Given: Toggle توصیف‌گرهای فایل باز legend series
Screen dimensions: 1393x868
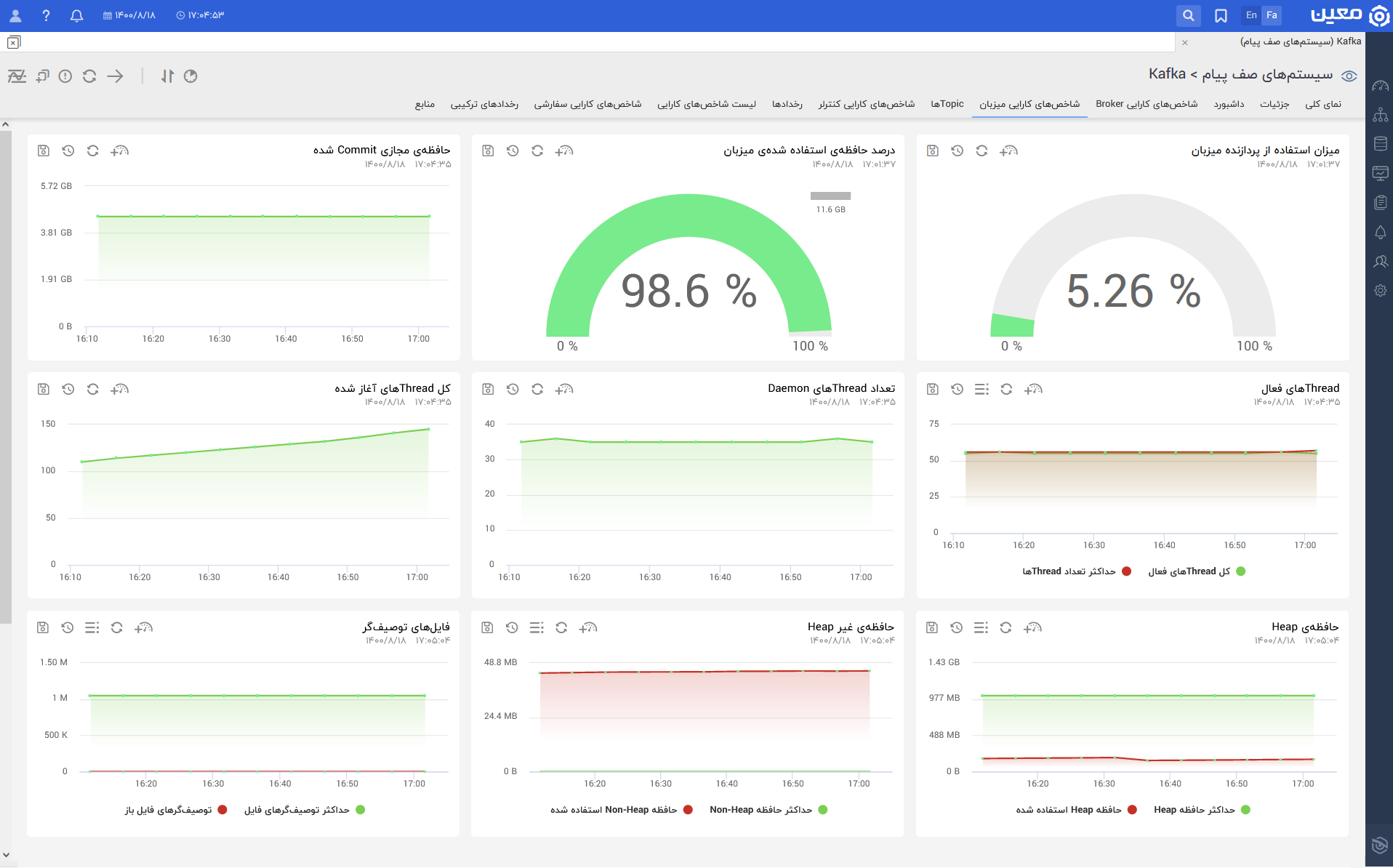Looking at the screenshot, I should point(176,810).
